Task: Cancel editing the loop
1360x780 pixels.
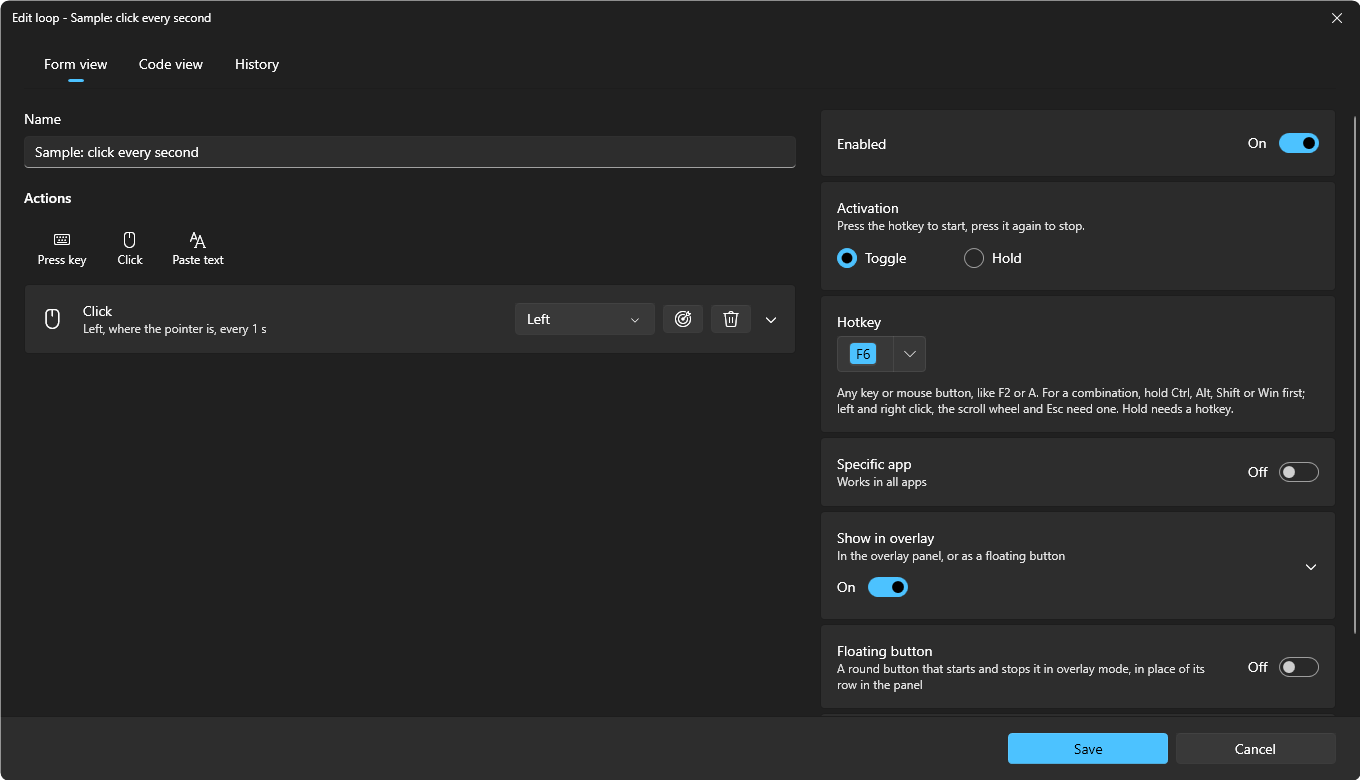Action: click(x=1255, y=749)
